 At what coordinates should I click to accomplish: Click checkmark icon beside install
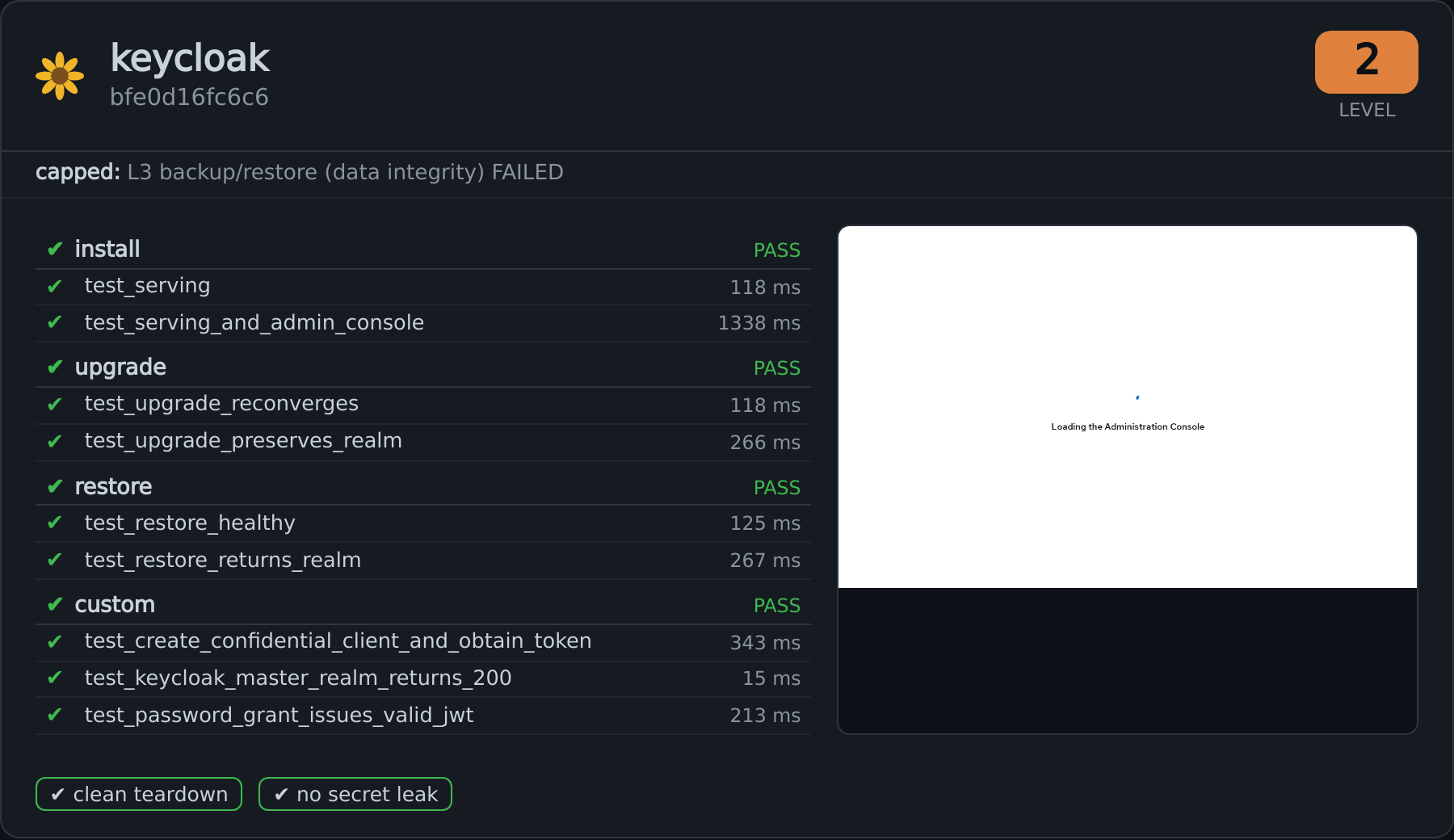(x=55, y=249)
